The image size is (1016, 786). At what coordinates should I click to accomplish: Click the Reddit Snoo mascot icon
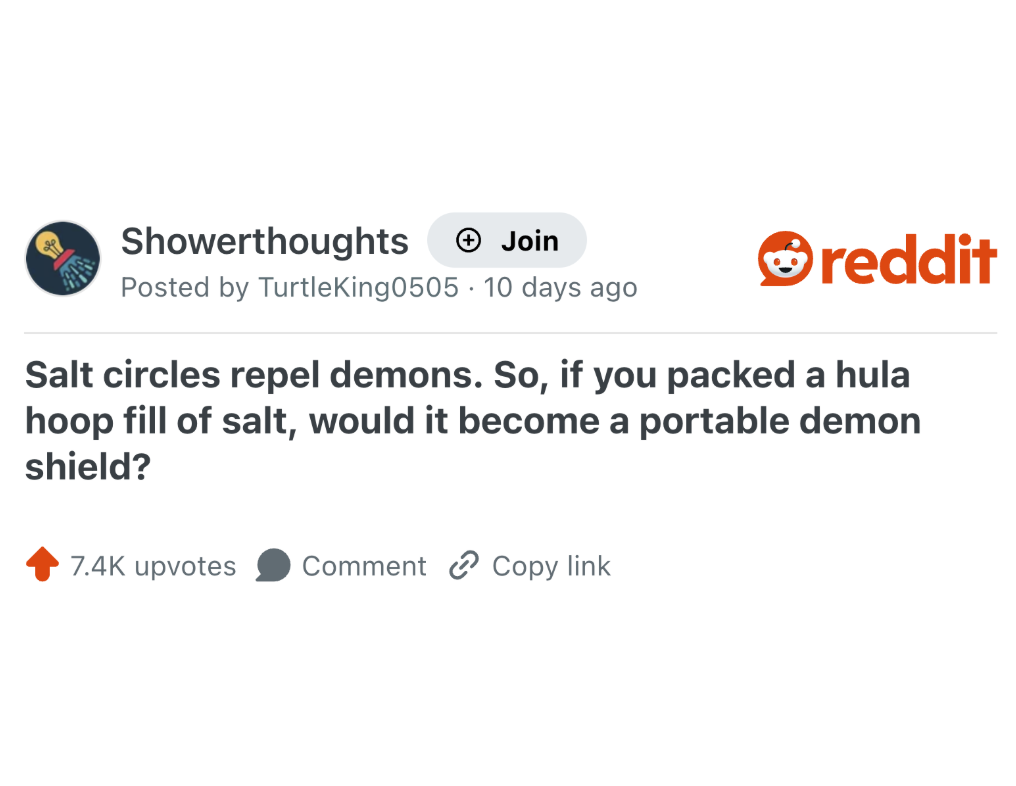point(787,259)
